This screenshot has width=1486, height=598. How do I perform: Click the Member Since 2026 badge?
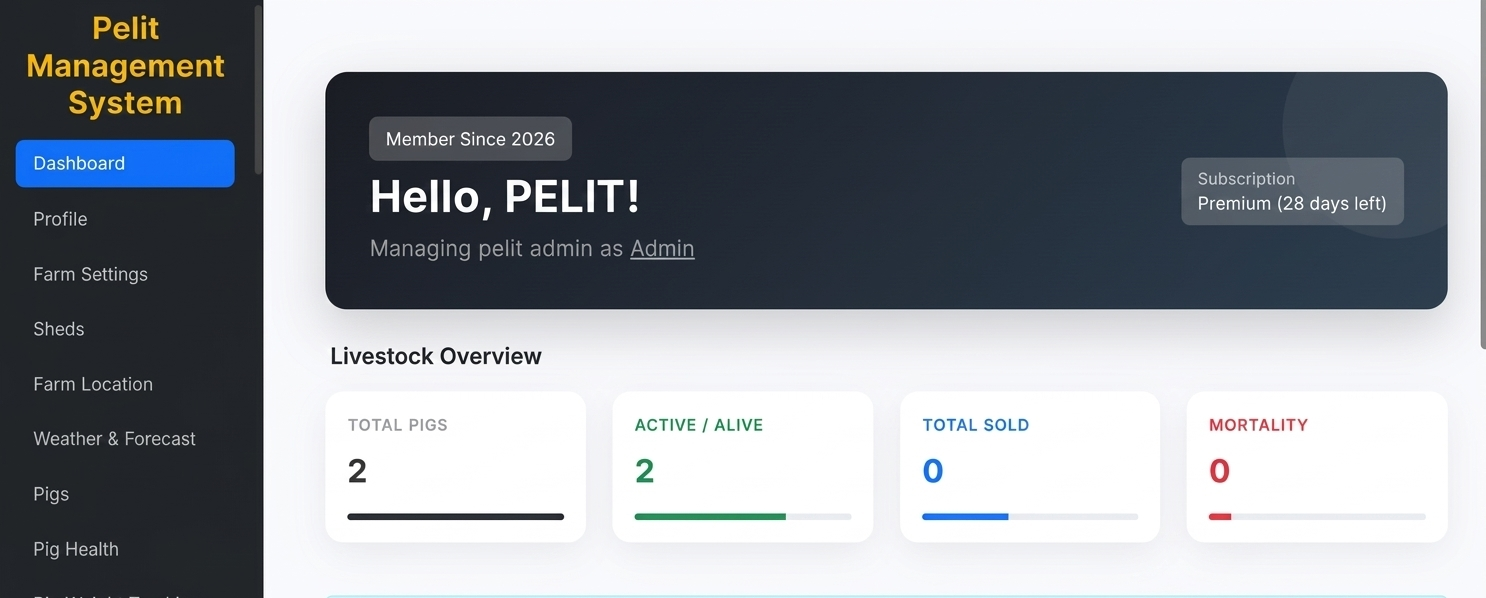pyautogui.click(x=470, y=139)
